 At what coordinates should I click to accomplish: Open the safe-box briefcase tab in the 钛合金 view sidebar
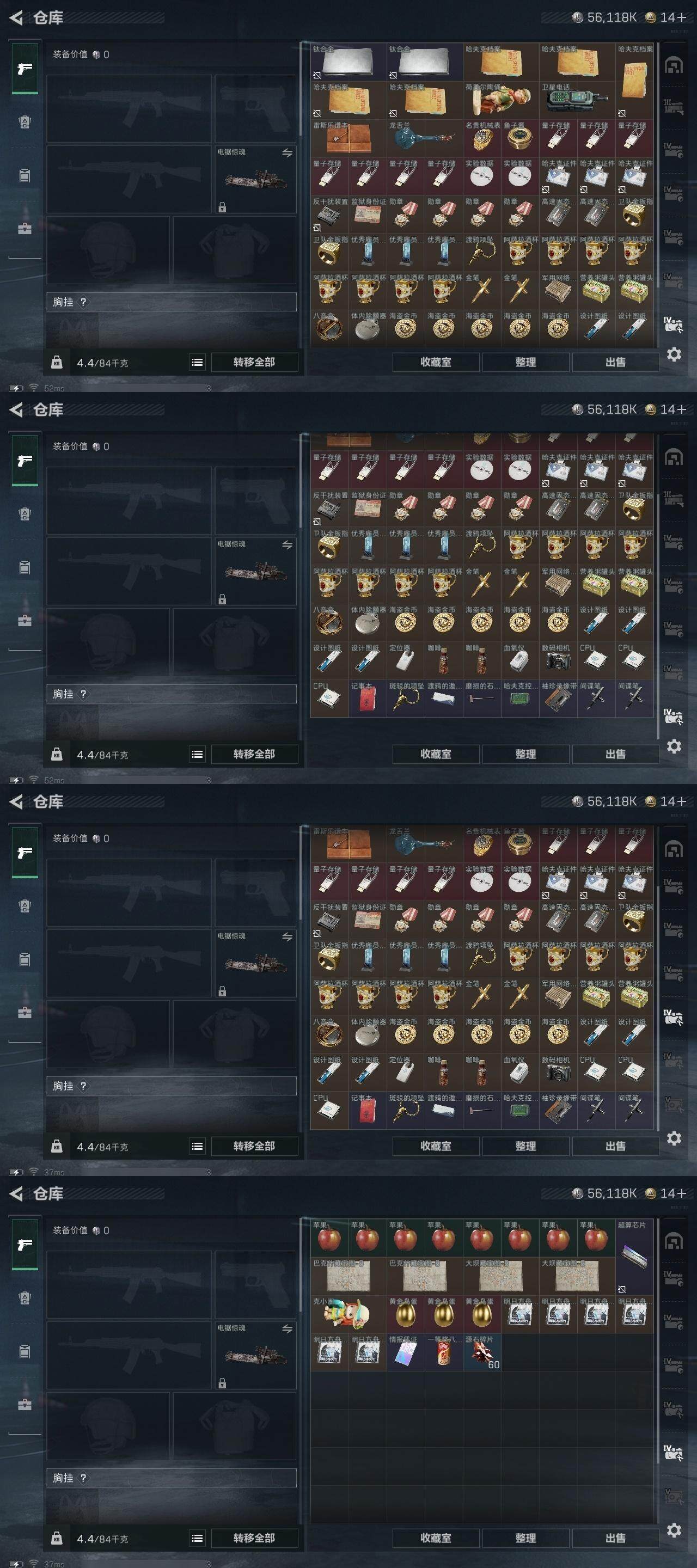[x=25, y=229]
